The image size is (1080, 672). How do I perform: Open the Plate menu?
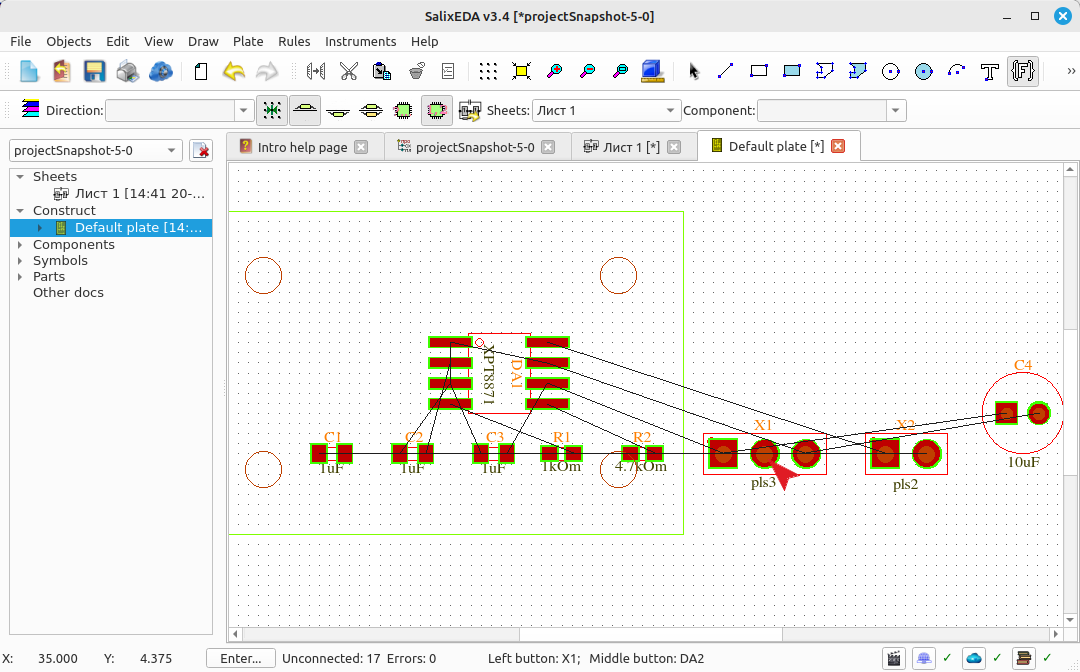[x=248, y=41]
